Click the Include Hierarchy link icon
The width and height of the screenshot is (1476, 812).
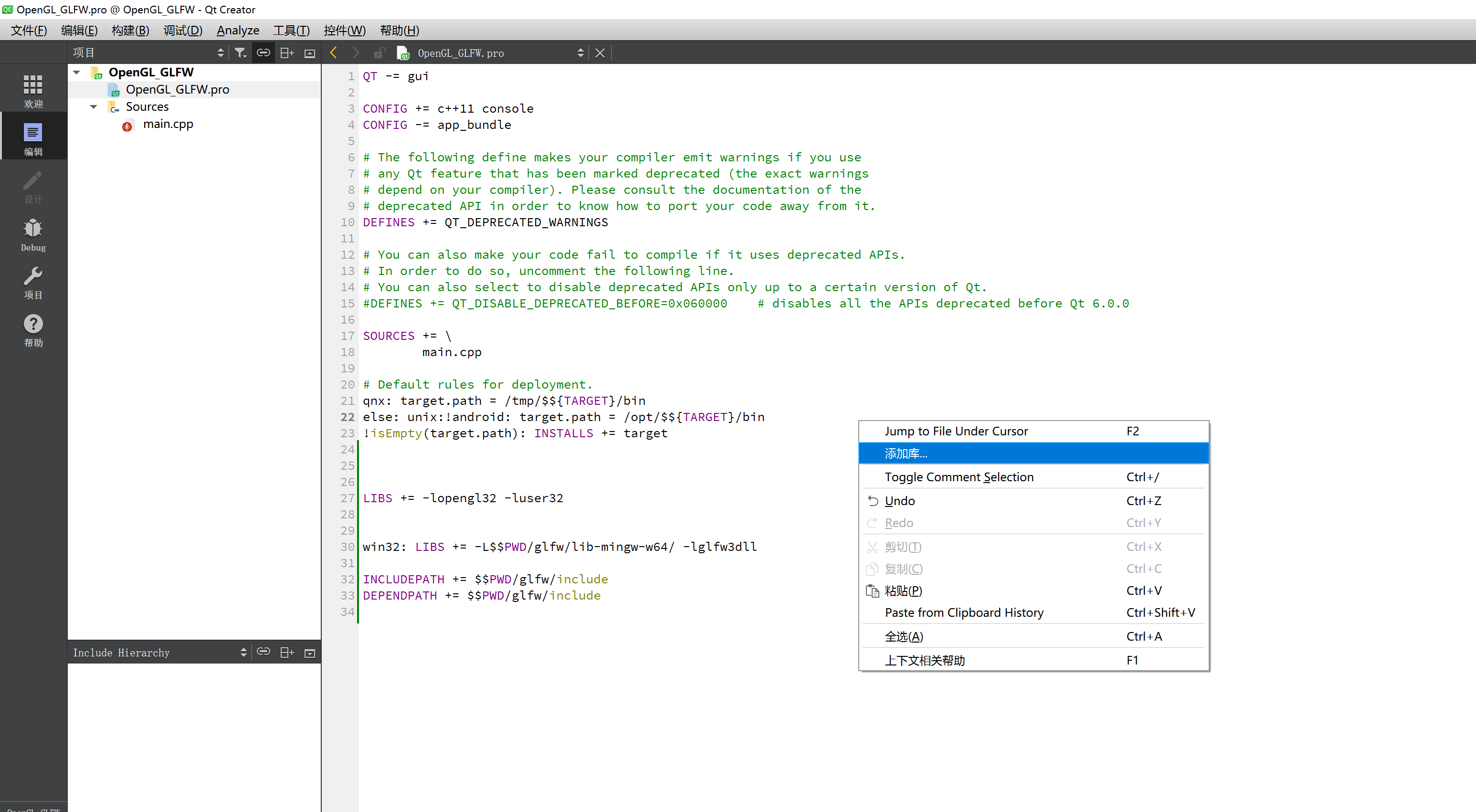tap(264, 652)
